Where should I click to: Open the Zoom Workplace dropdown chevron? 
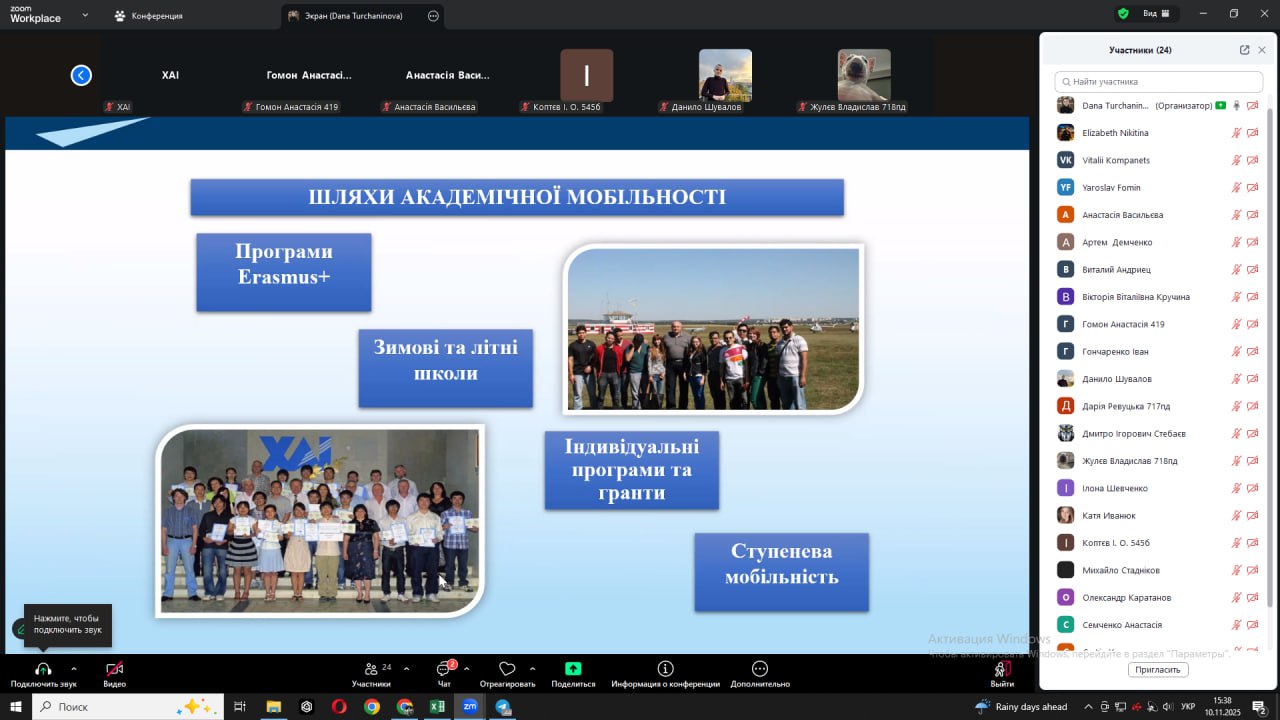pyautogui.click(x=85, y=15)
